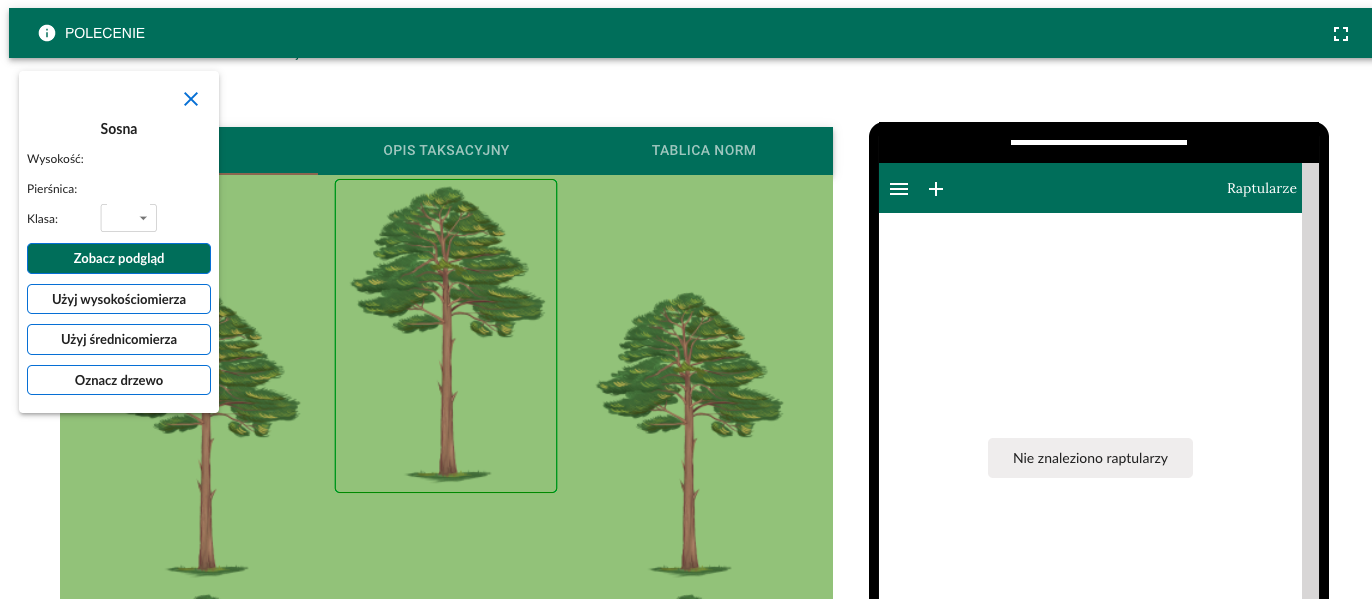Select the highlighted pine tree in center

(x=446, y=336)
